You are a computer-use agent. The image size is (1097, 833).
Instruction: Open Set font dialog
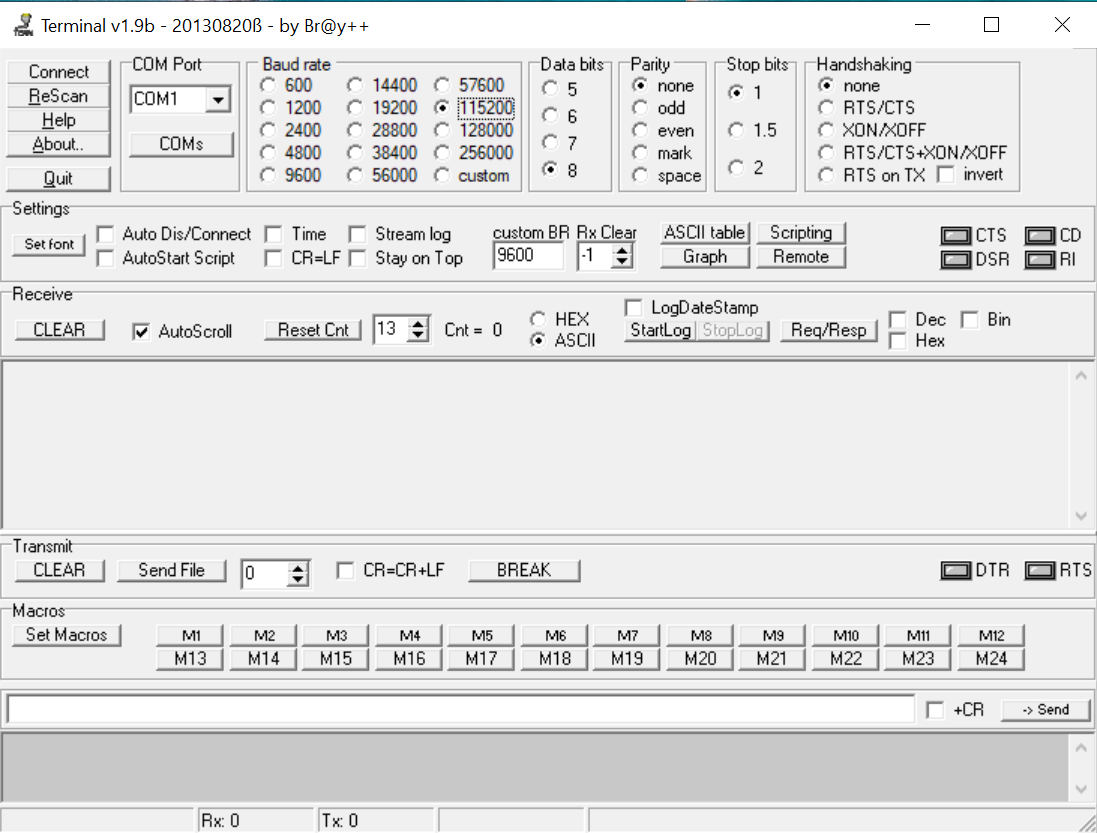point(49,245)
